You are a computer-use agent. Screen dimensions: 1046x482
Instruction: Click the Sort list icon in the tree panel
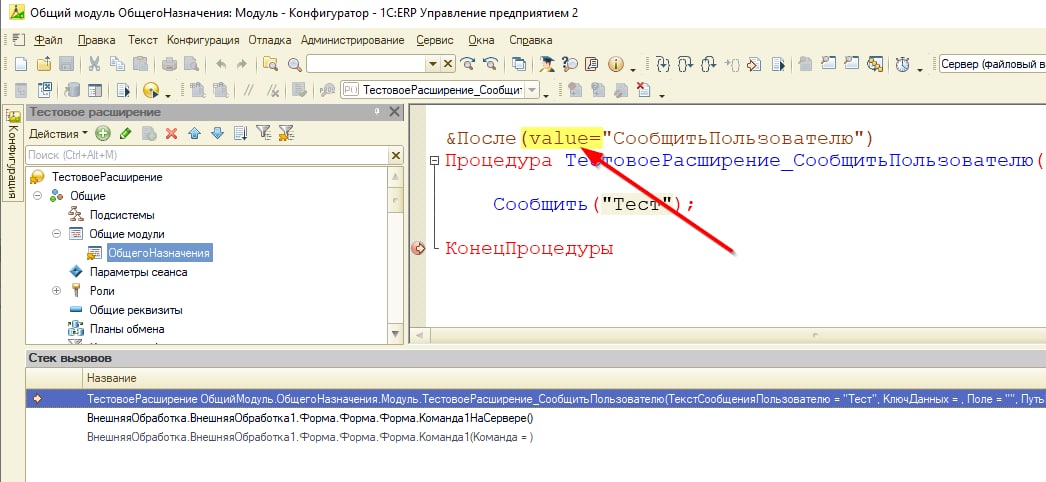(241, 133)
